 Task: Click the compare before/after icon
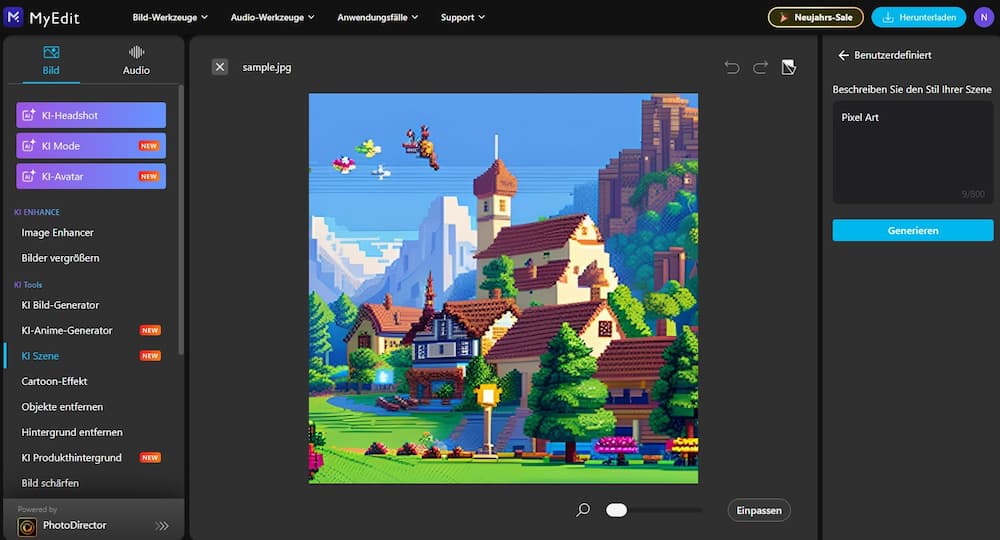(789, 68)
